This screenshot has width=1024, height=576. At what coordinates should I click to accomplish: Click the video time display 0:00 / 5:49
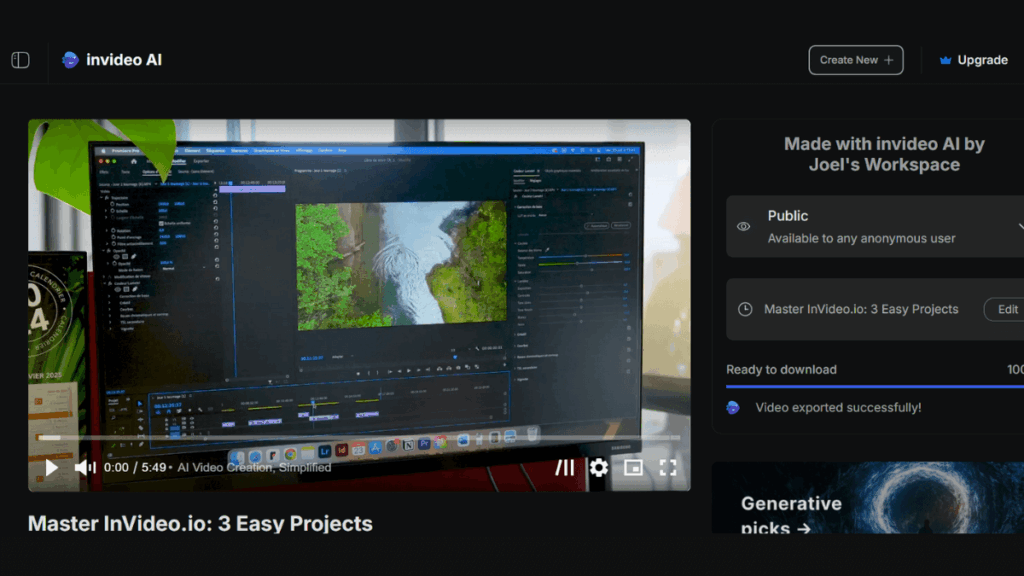pyautogui.click(x=135, y=468)
